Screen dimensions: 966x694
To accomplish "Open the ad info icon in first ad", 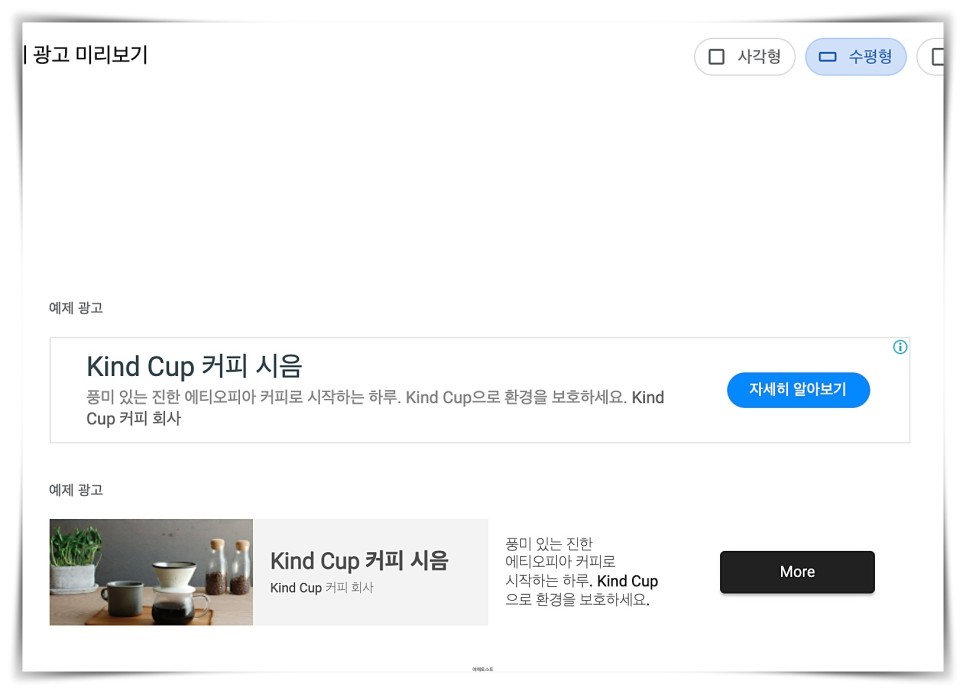I will [900, 347].
